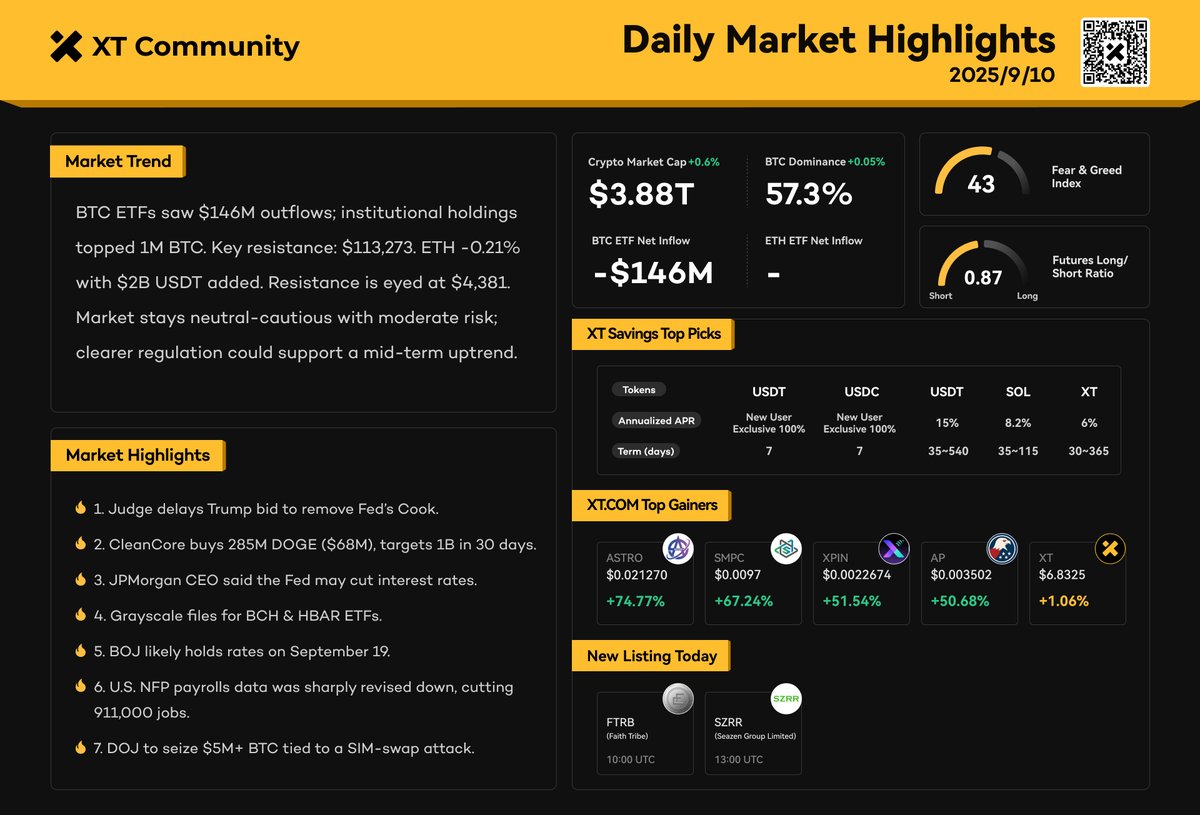The width and height of the screenshot is (1200, 815).
Task: Click the flame icon beside the JPMorgan CEO highlight
Action: point(80,580)
